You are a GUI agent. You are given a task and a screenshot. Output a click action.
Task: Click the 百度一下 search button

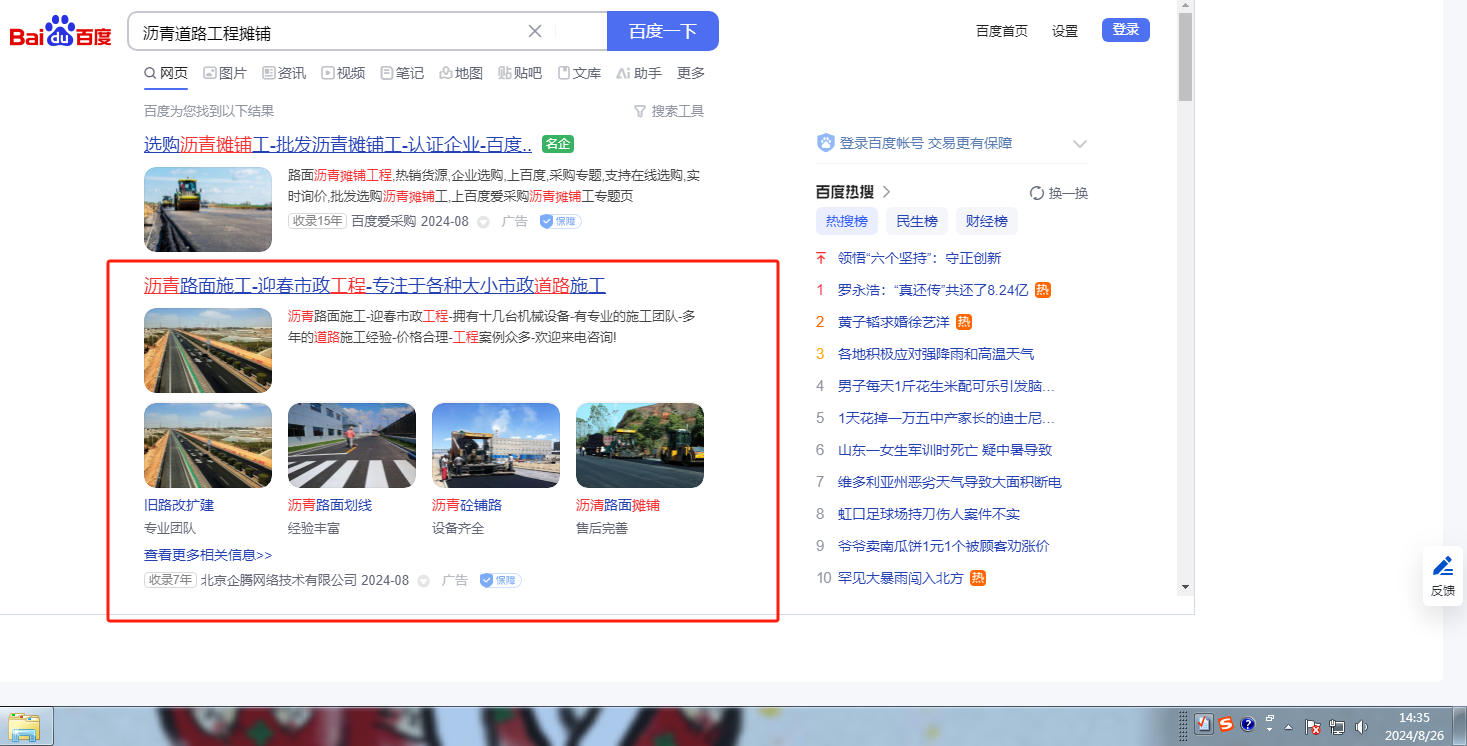(x=662, y=31)
